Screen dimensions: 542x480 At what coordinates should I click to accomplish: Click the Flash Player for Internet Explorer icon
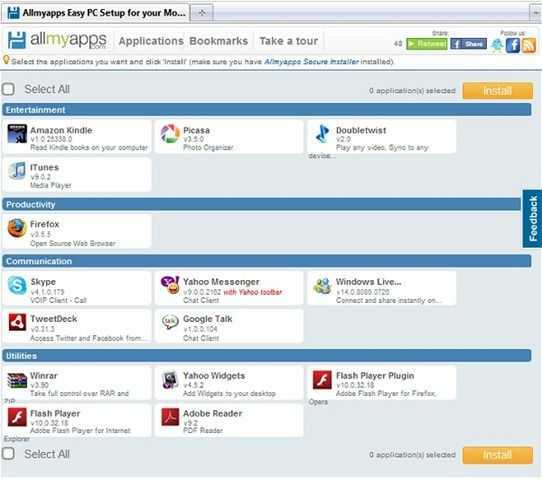click(17, 417)
